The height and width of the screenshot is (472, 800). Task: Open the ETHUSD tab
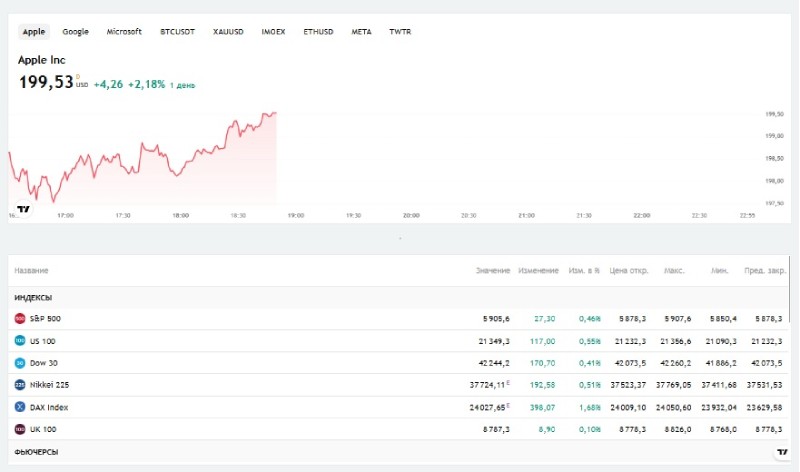point(318,32)
